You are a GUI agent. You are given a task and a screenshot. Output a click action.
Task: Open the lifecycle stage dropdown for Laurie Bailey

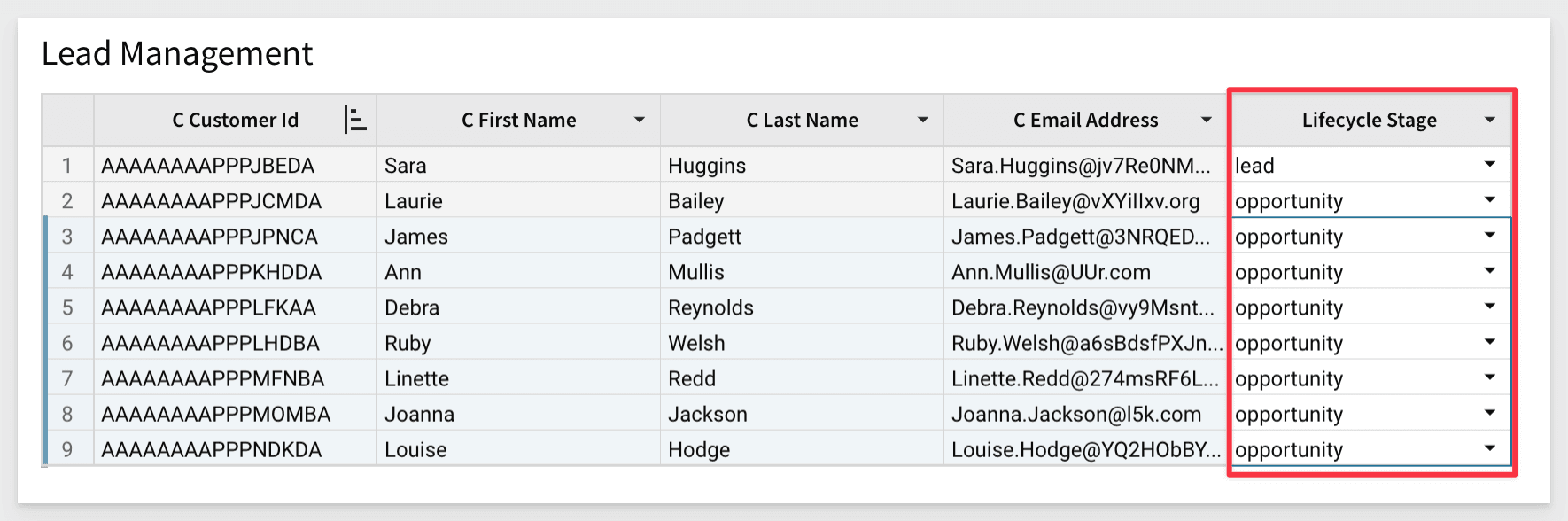pos(1489,200)
